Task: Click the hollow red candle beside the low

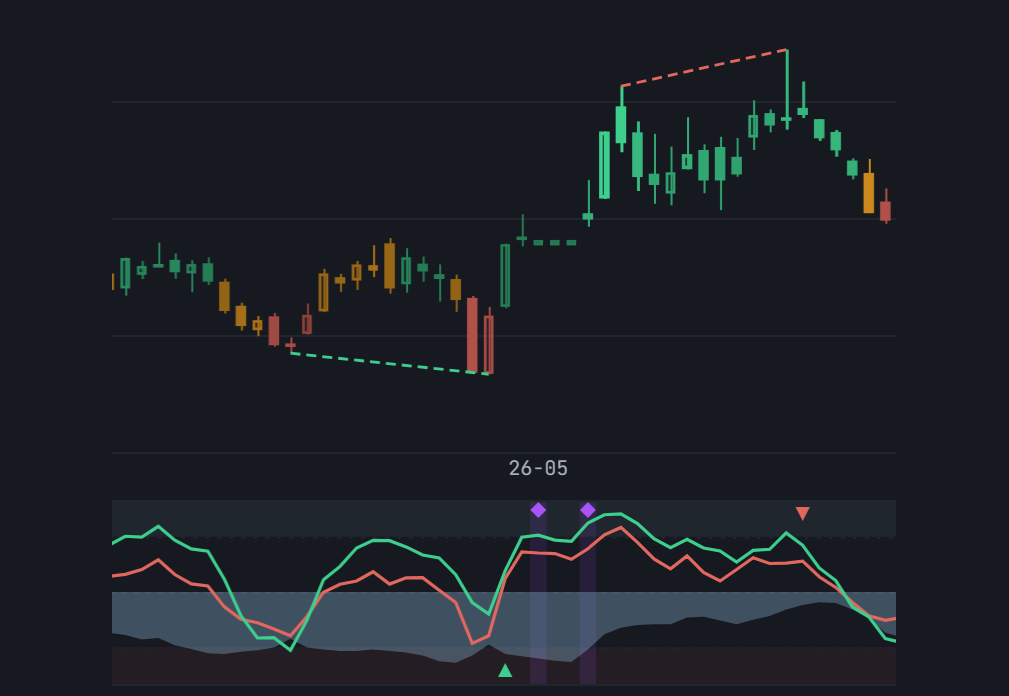Action: (x=489, y=341)
